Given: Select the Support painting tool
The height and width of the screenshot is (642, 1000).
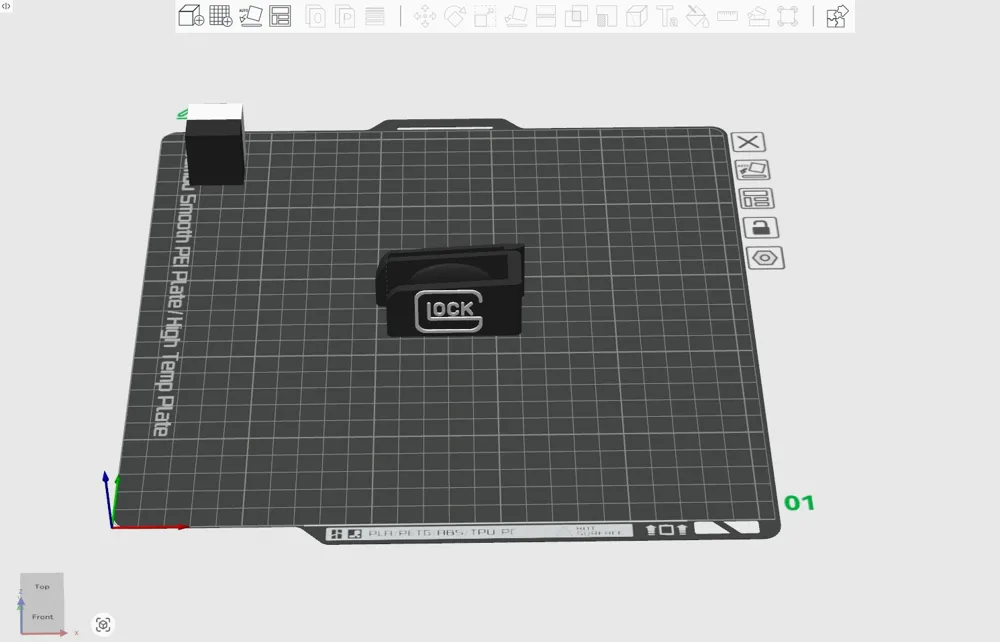Looking at the screenshot, I should point(607,16).
